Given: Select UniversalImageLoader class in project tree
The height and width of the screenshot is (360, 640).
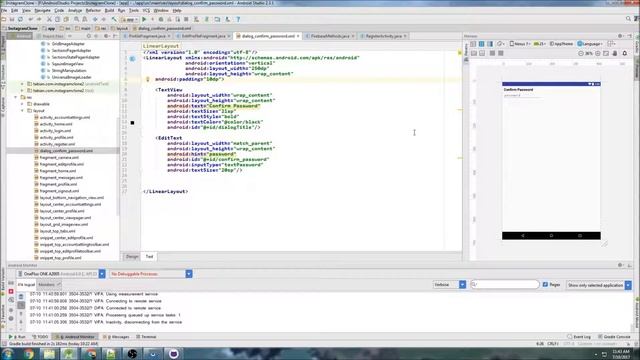Looking at the screenshot, I should (x=71, y=77).
